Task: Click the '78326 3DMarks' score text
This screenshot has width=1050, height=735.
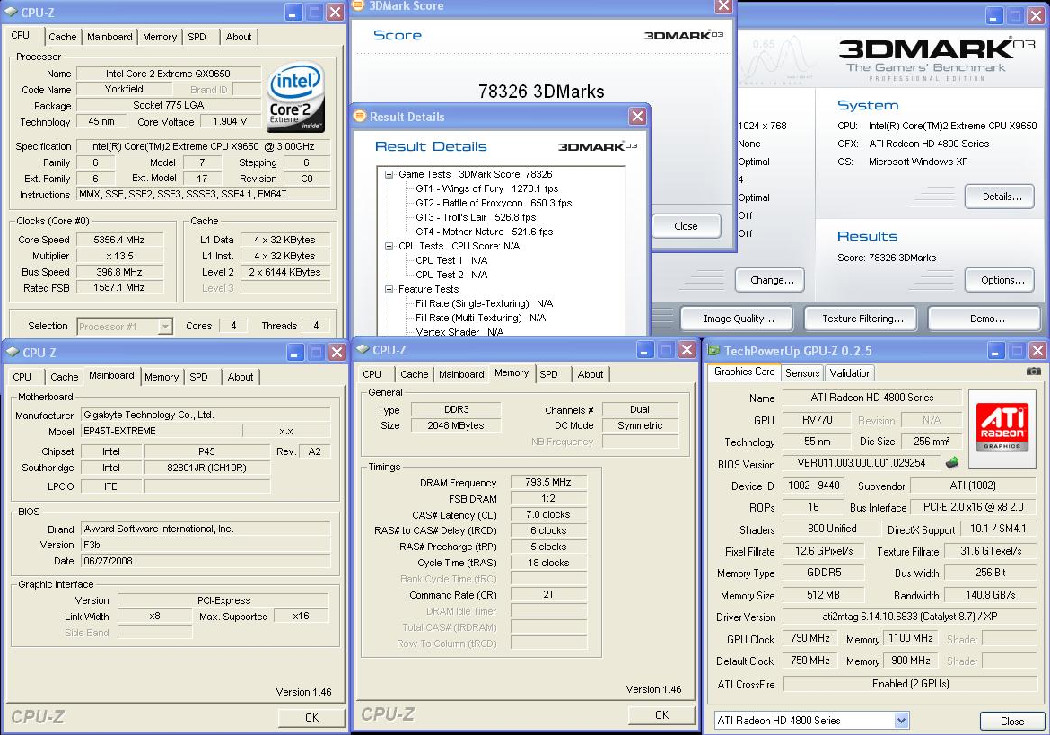Action: click(x=541, y=91)
